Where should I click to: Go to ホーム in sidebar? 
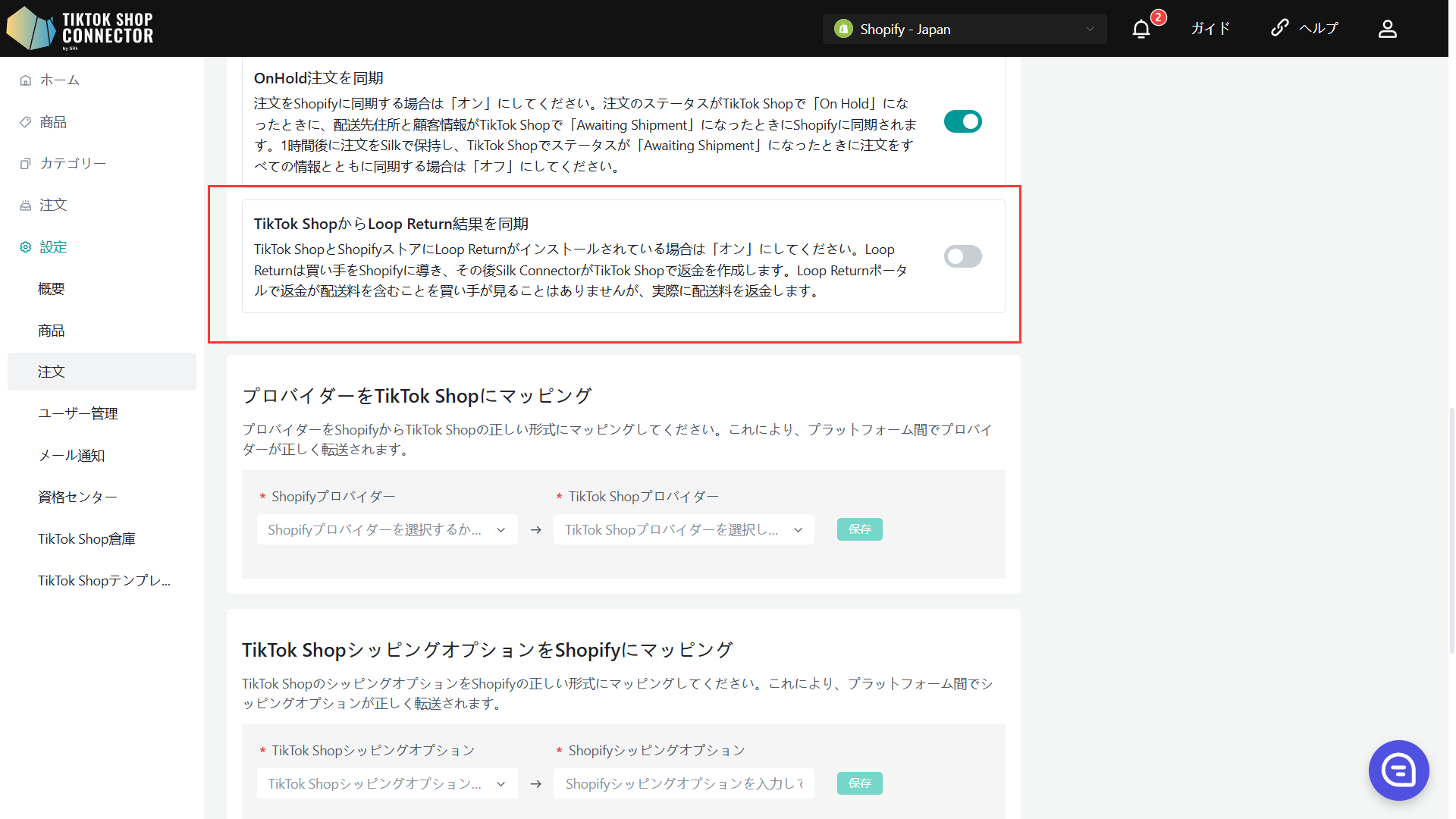click(x=60, y=80)
